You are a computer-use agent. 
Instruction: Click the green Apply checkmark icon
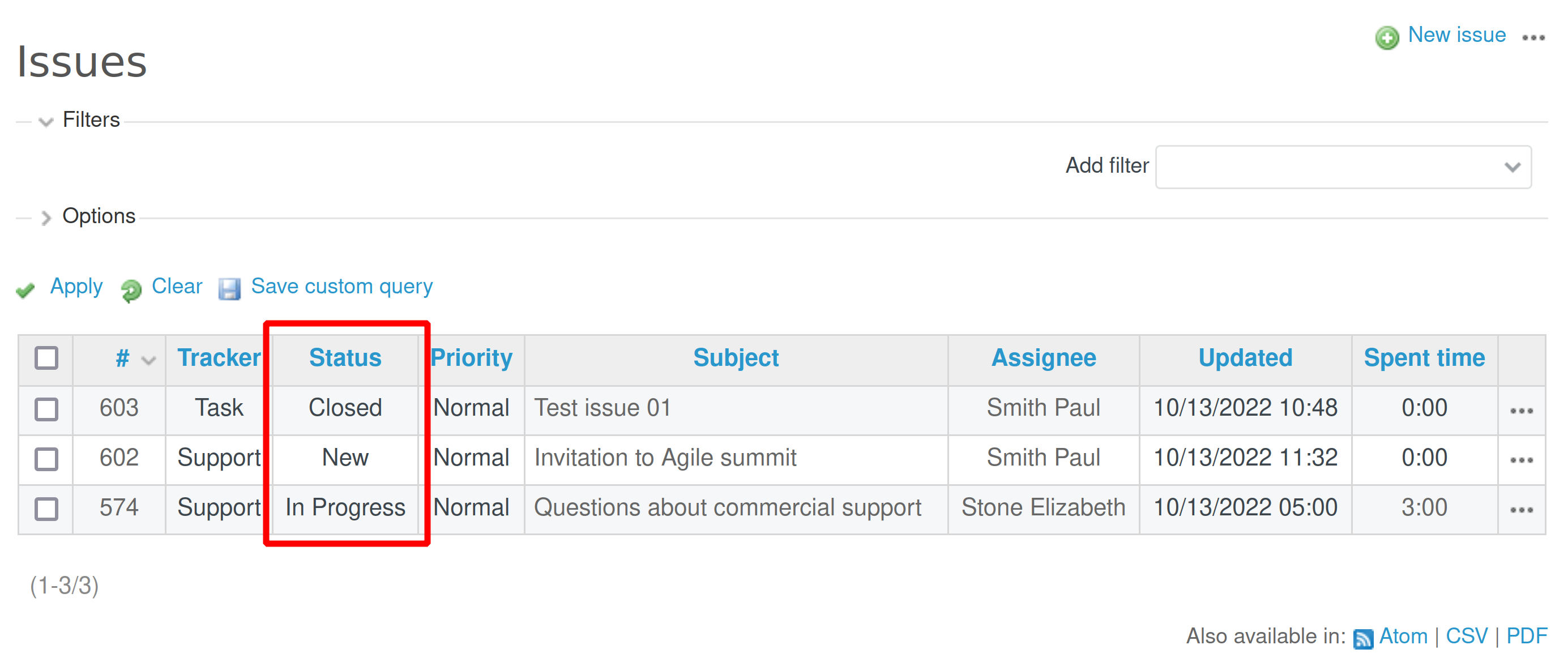point(25,290)
